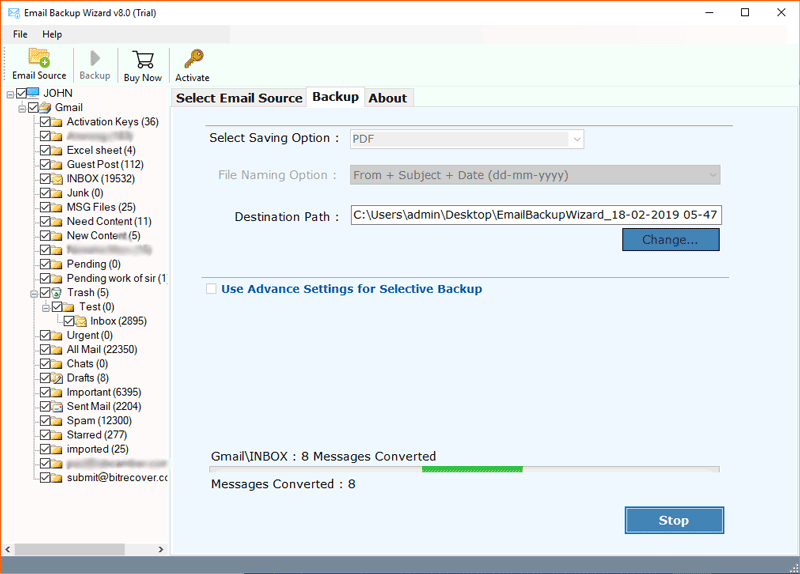The height and width of the screenshot is (574, 800).
Task: Collapse the Test (0) tree node
Action: click(x=45, y=308)
